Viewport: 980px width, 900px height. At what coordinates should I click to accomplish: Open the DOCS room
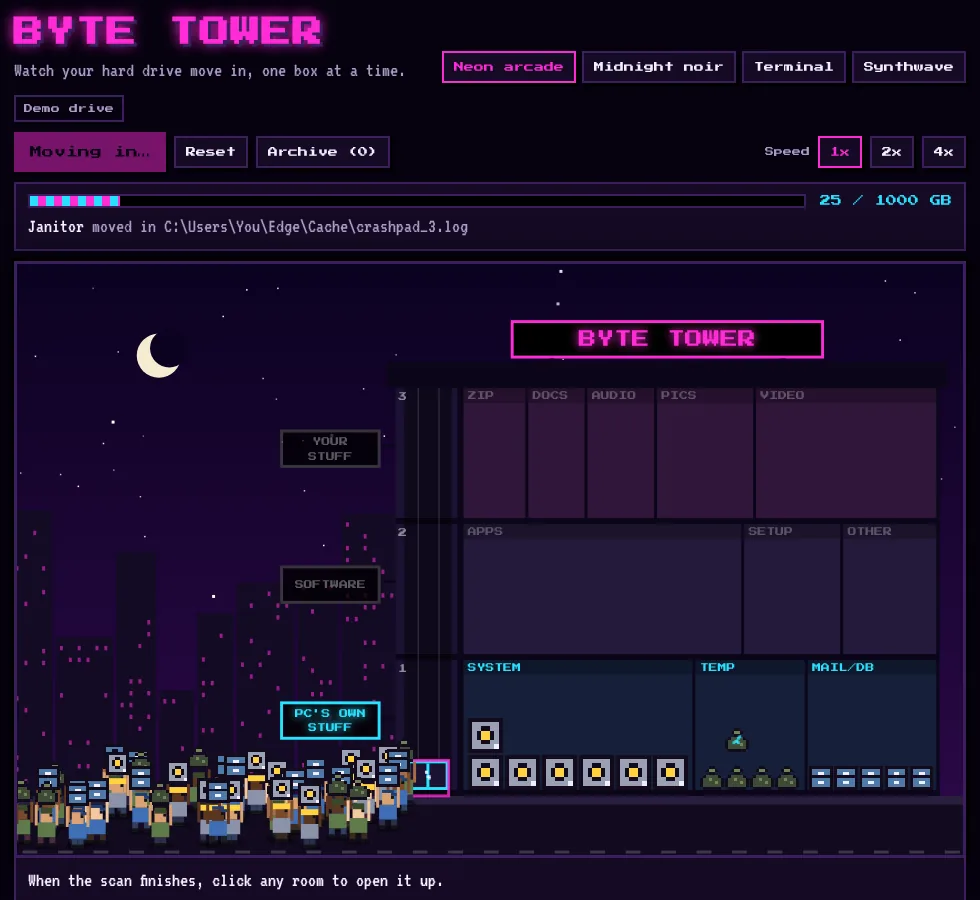coord(556,453)
